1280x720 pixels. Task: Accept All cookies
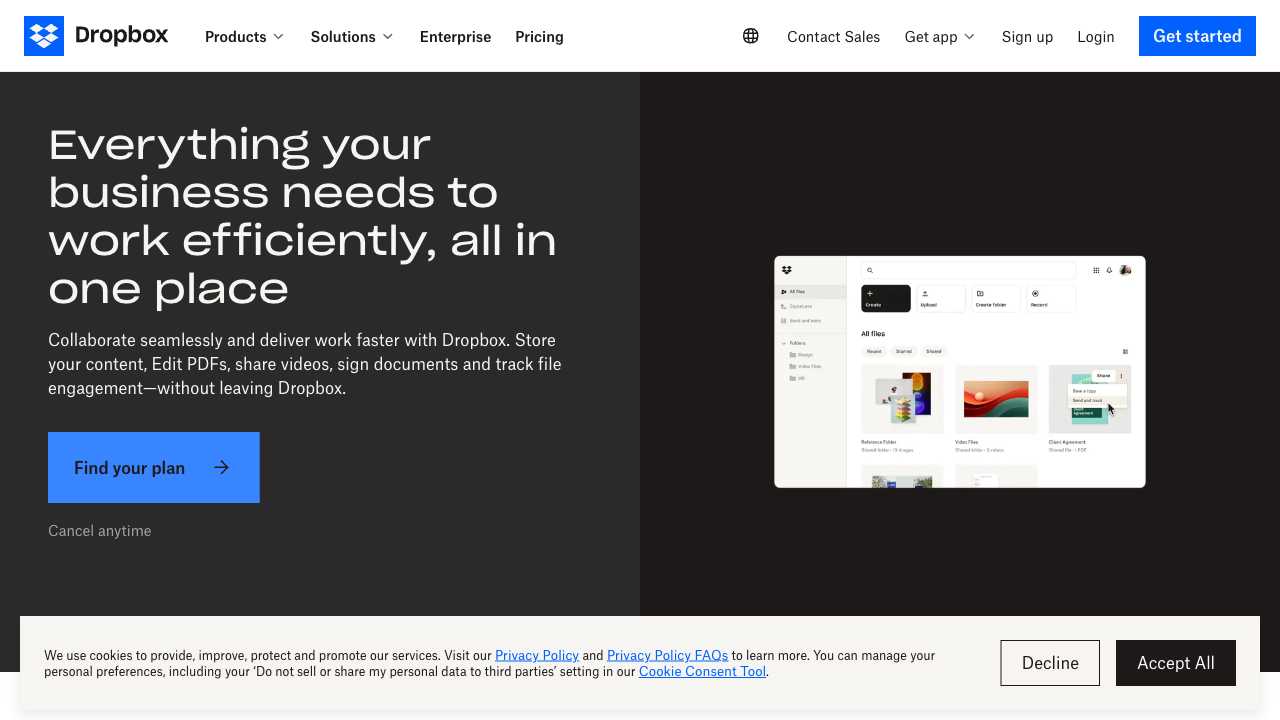click(1176, 663)
